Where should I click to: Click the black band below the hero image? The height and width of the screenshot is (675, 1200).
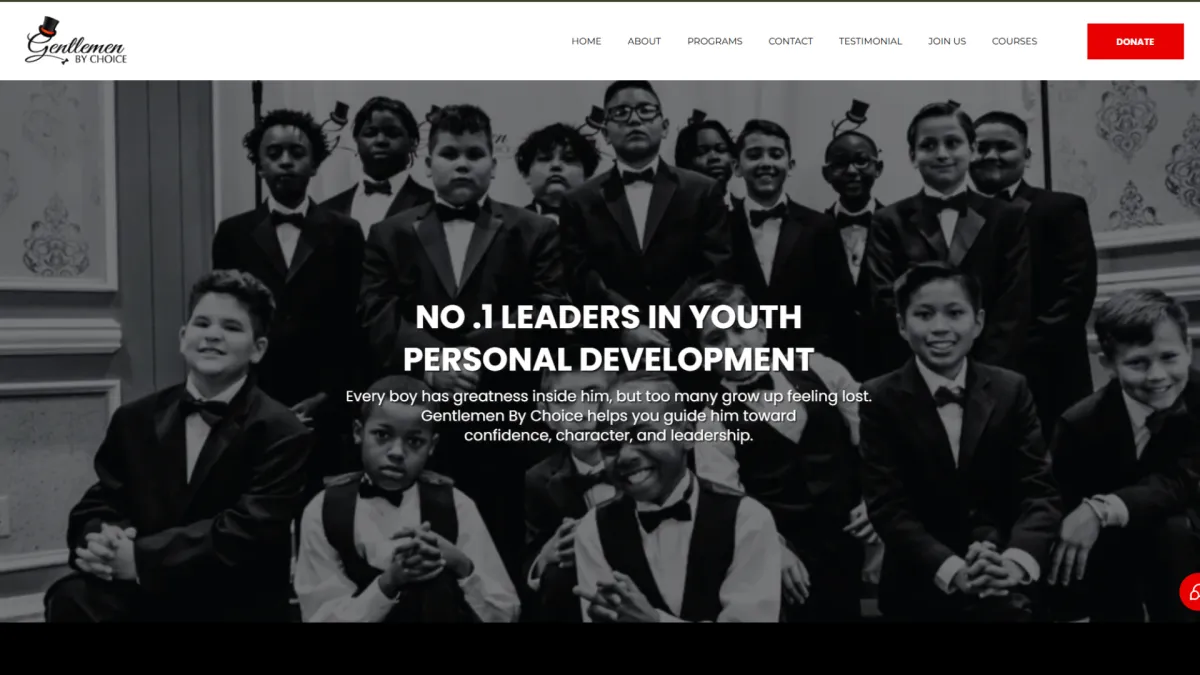[600, 648]
